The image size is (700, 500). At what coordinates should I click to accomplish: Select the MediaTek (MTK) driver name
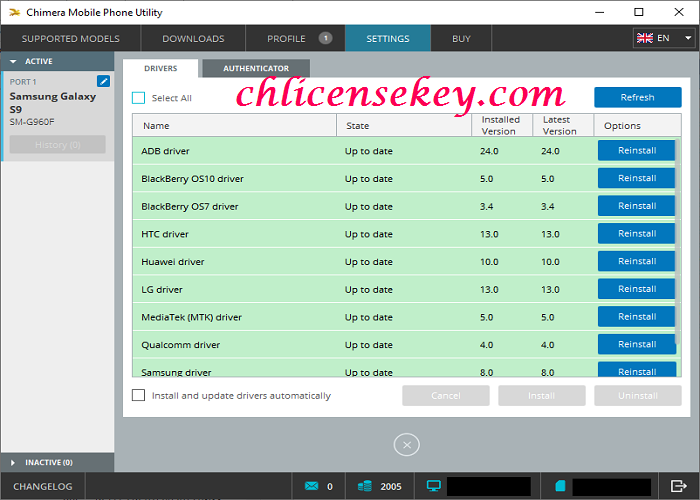192,317
